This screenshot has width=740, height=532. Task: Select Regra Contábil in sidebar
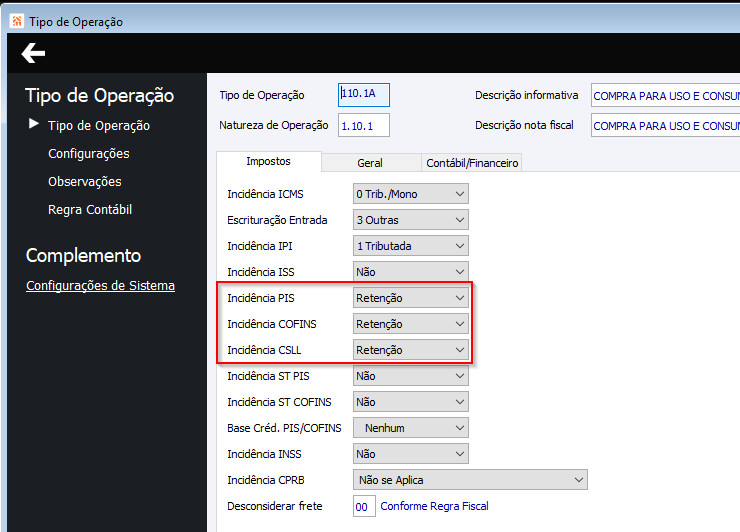[x=90, y=210]
